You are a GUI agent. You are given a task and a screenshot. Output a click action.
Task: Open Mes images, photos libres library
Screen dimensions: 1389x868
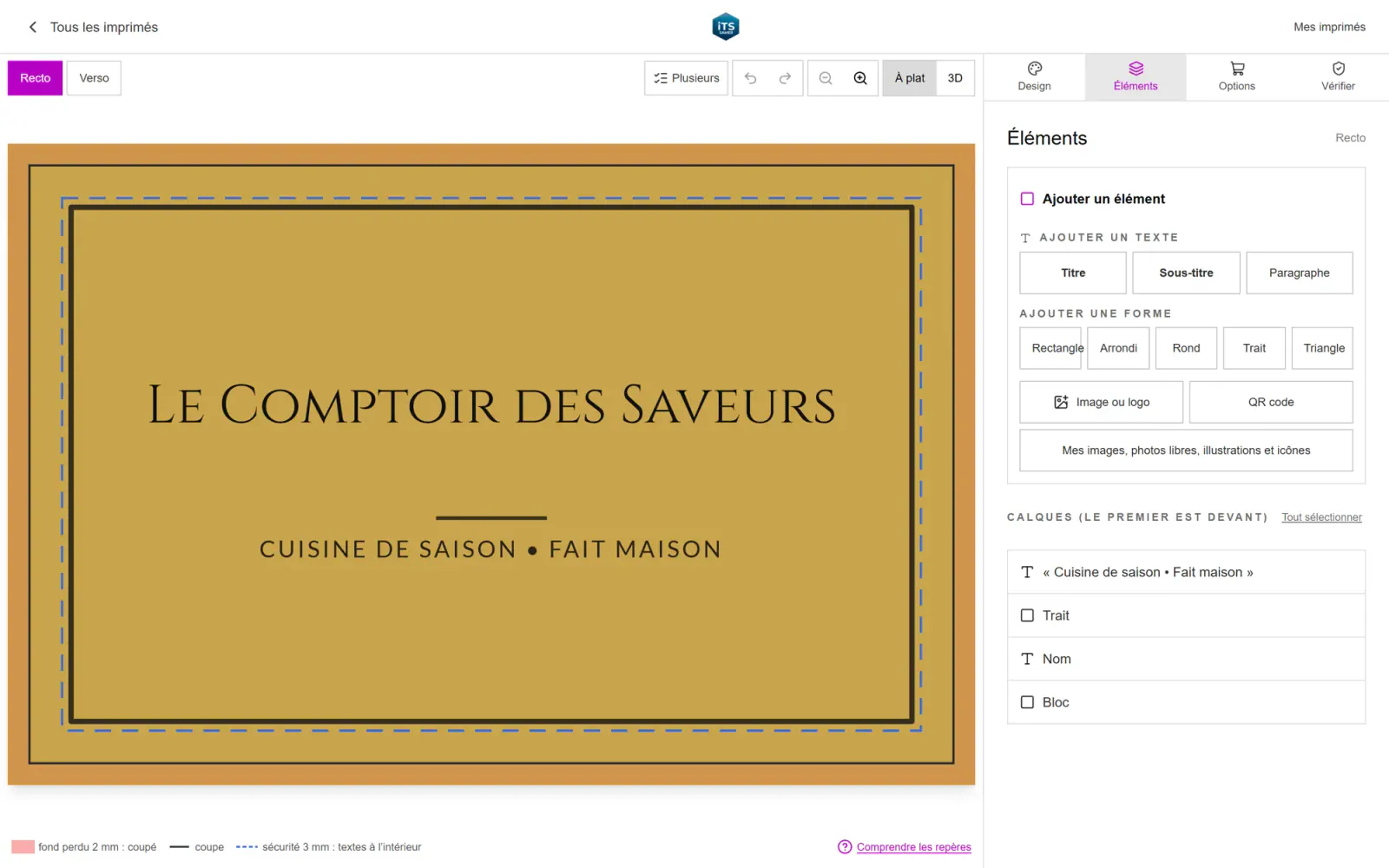coord(1186,450)
